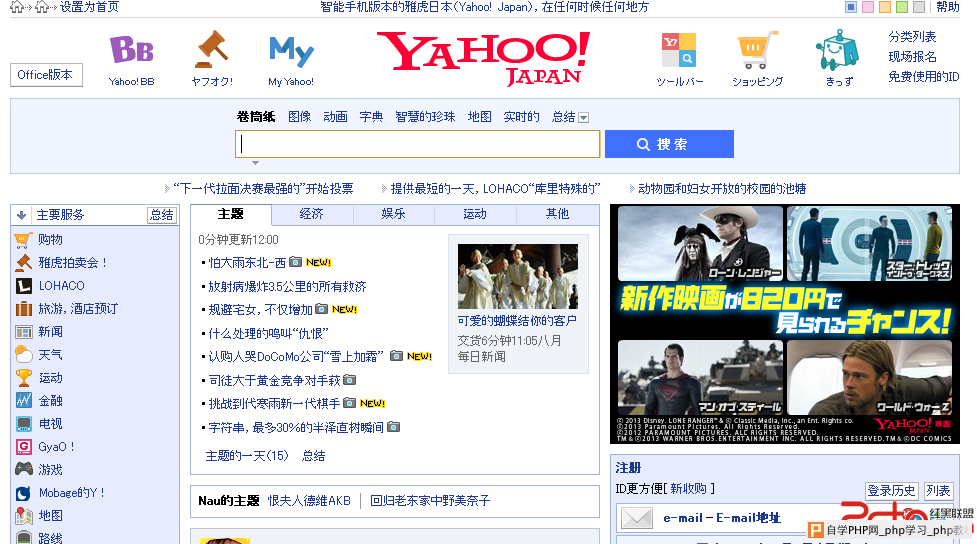Click the 登录历史 button

[891, 491]
